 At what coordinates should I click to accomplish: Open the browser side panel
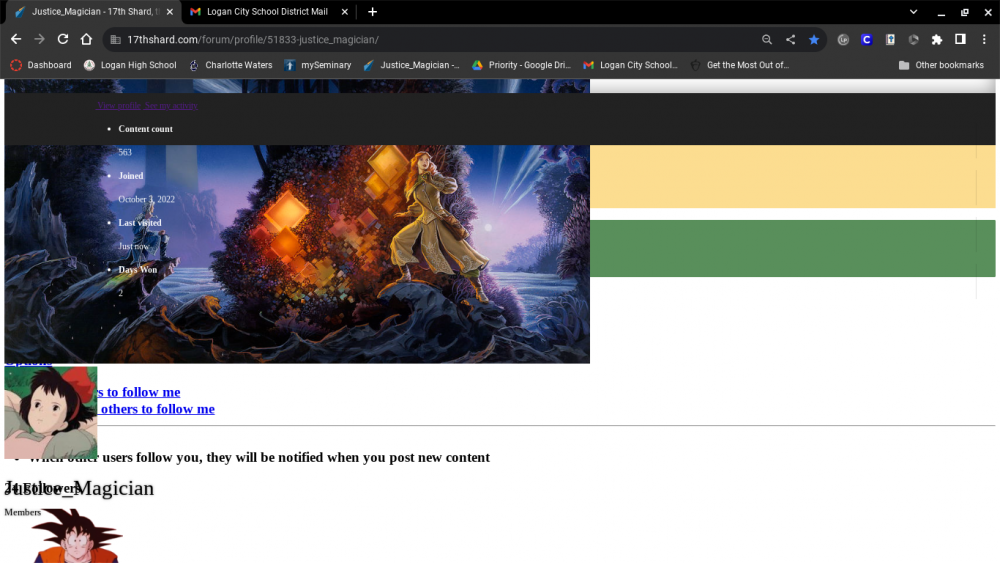(960, 40)
